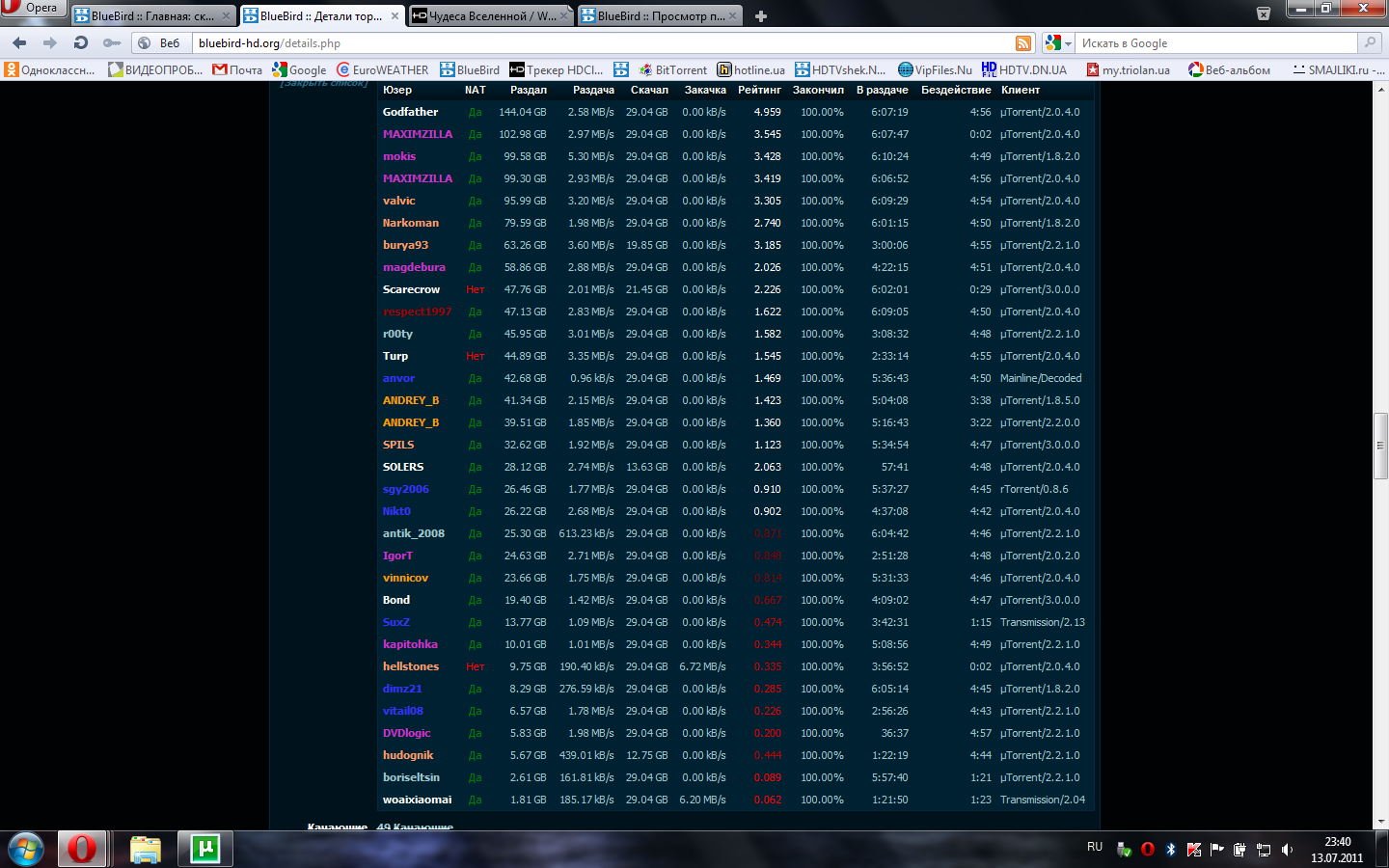Open the HDTVshek.N... bookmark

[841, 69]
